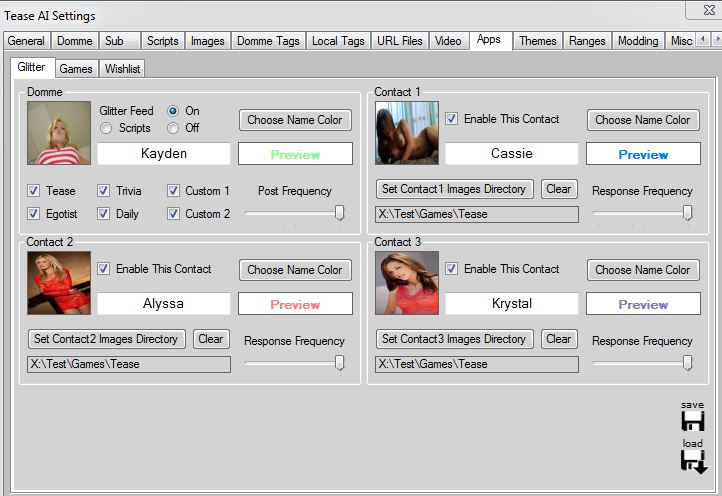Click Set Contact1 Images Directory button
The height and width of the screenshot is (496, 722).
pyautogui.click(x=454, y=189)
